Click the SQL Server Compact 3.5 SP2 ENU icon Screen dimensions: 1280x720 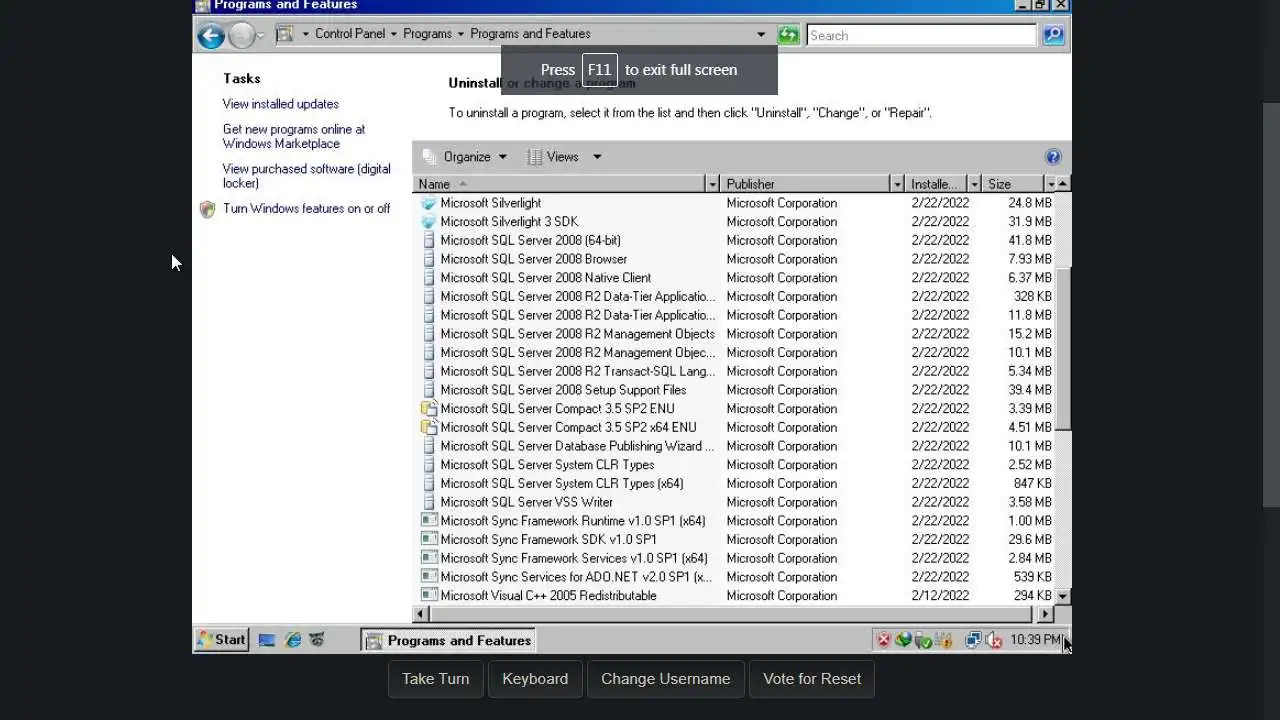429,408
